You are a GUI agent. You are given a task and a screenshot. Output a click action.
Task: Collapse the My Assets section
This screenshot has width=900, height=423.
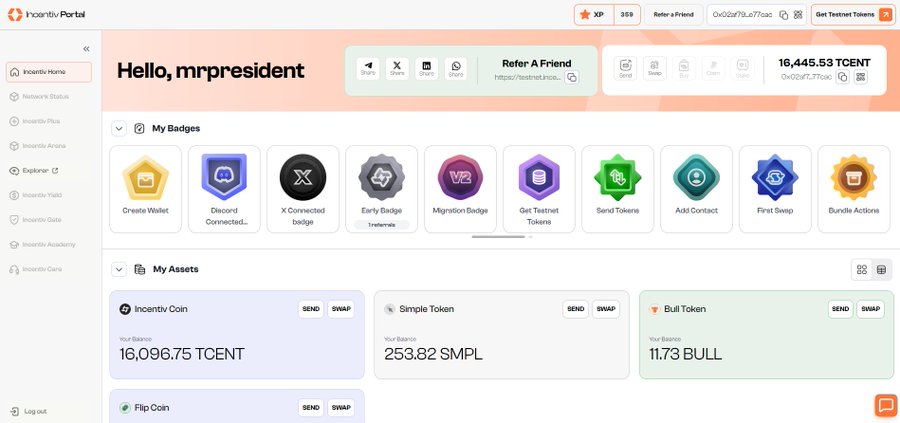119,269
